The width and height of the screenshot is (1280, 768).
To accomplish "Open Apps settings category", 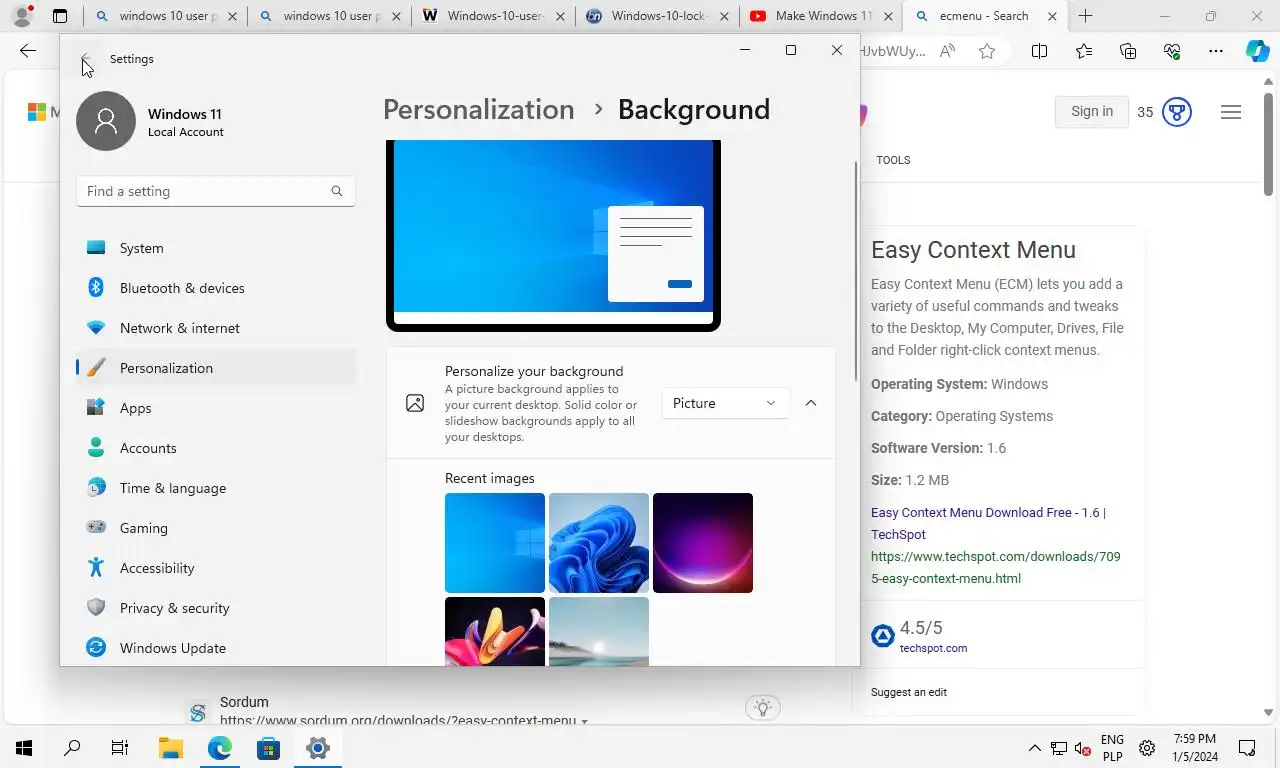I will click(x=216, y=408).
